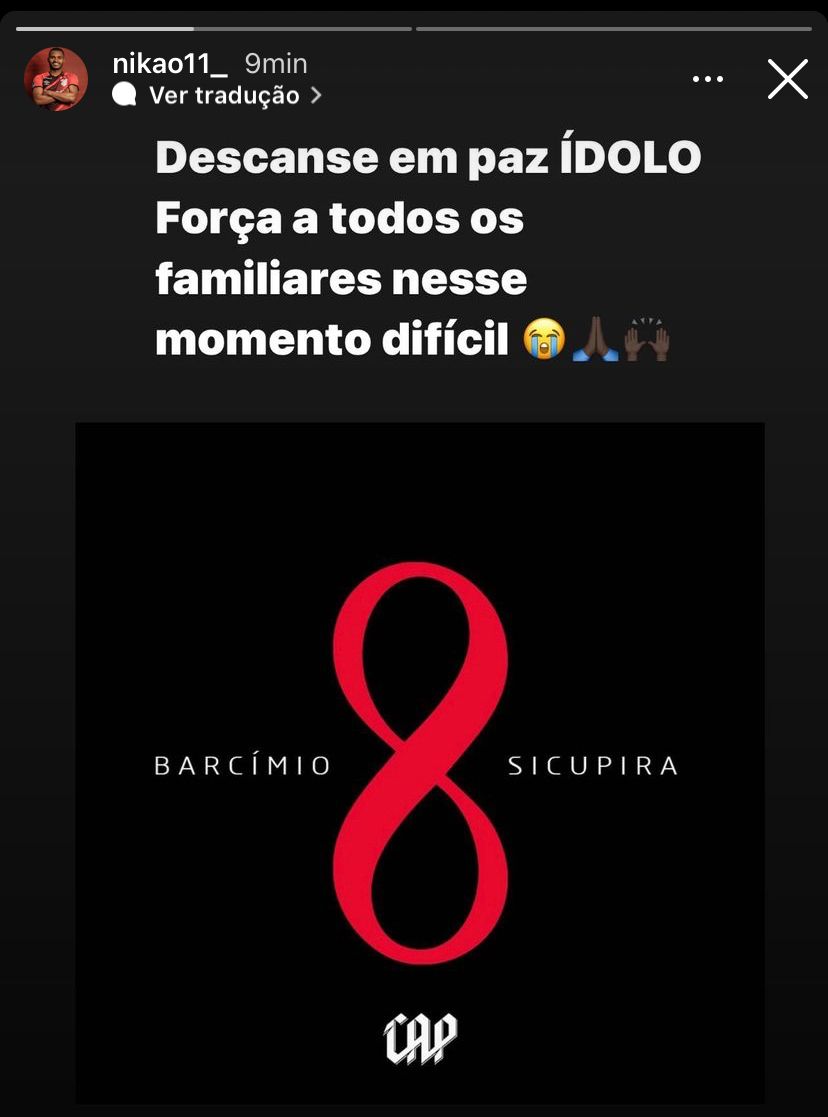Screen dimensions: 828x1117
Task: Click the speech bubble translation icon
Action: [x=124, y=95]
